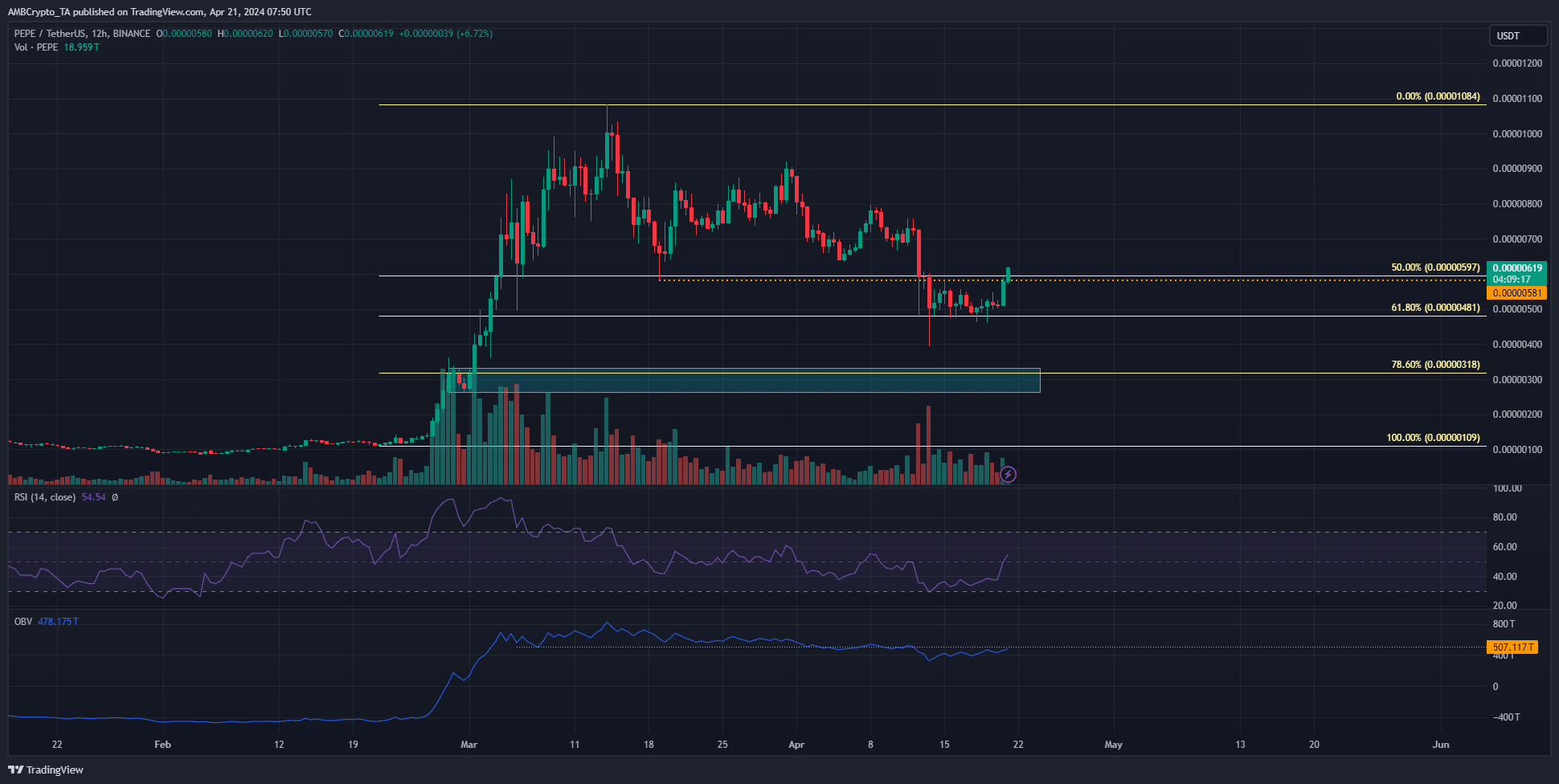The image size is (1559, 784).
Task: Select the Vol · PEPE indicator label
Action: click(36, 47)
